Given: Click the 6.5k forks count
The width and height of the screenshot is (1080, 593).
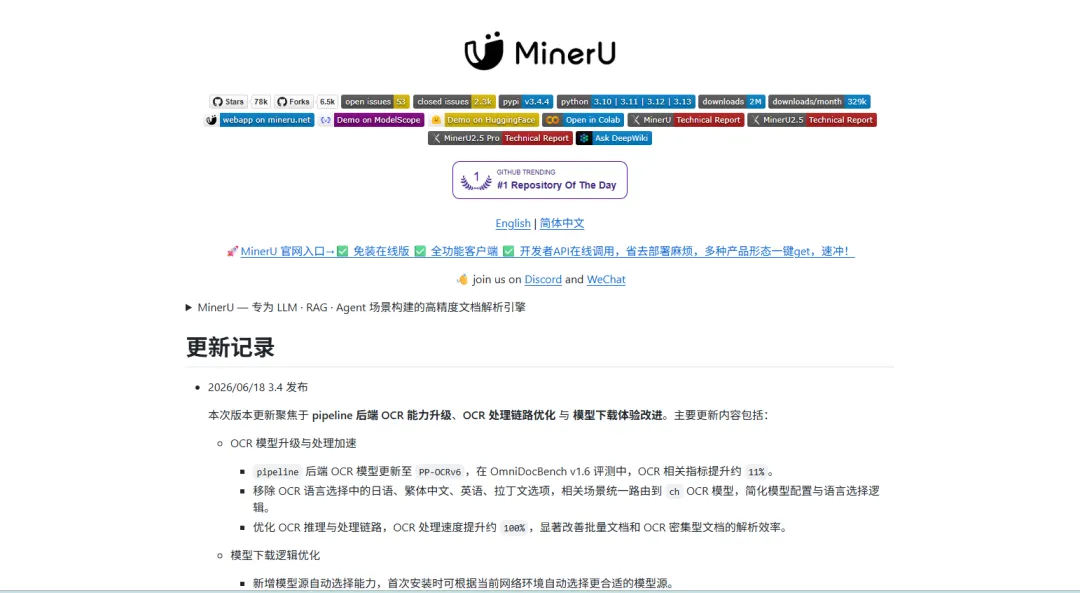Looking at the screenshot, I should tap(327, 101).
